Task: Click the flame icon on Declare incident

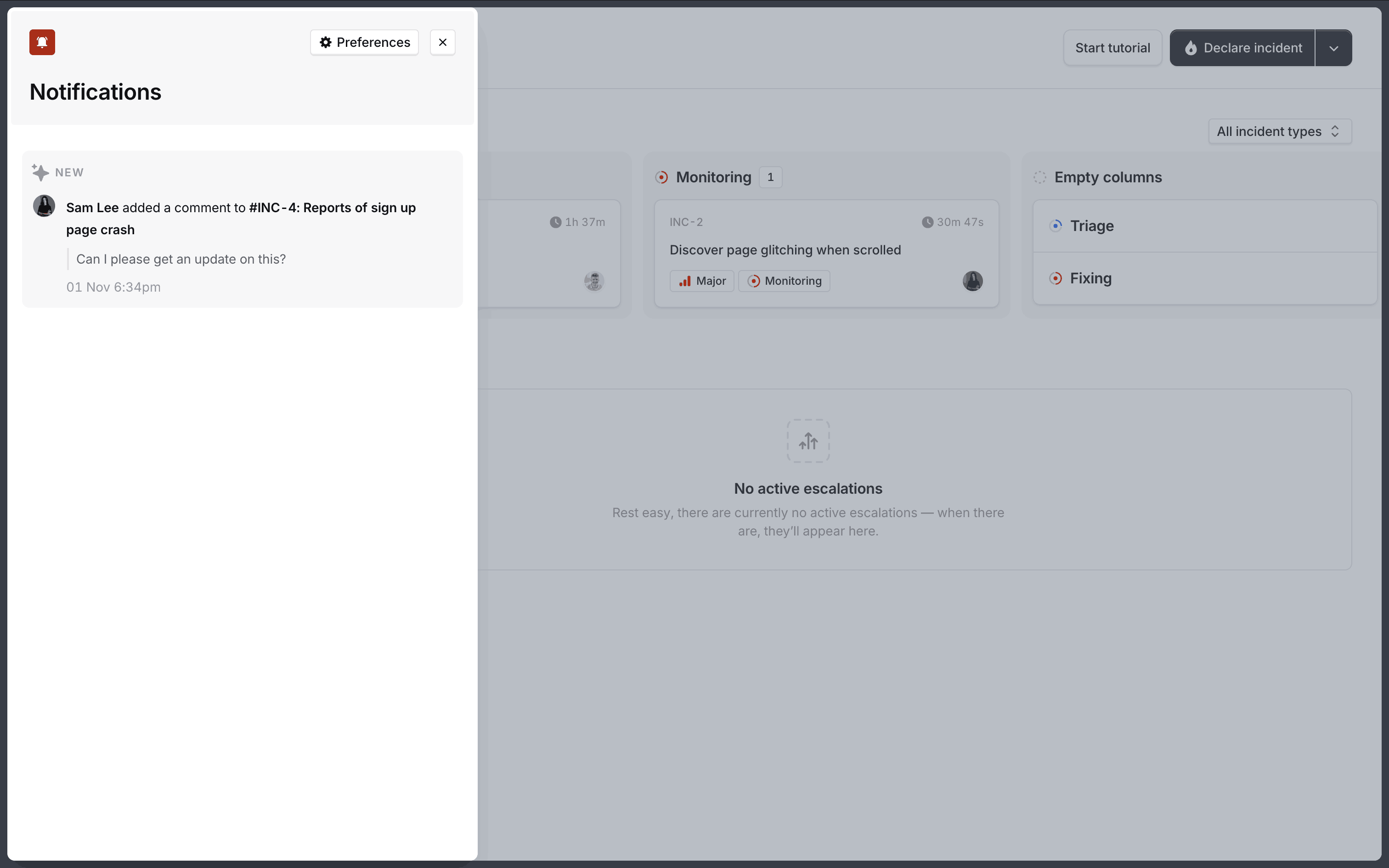Action: 1191,48
